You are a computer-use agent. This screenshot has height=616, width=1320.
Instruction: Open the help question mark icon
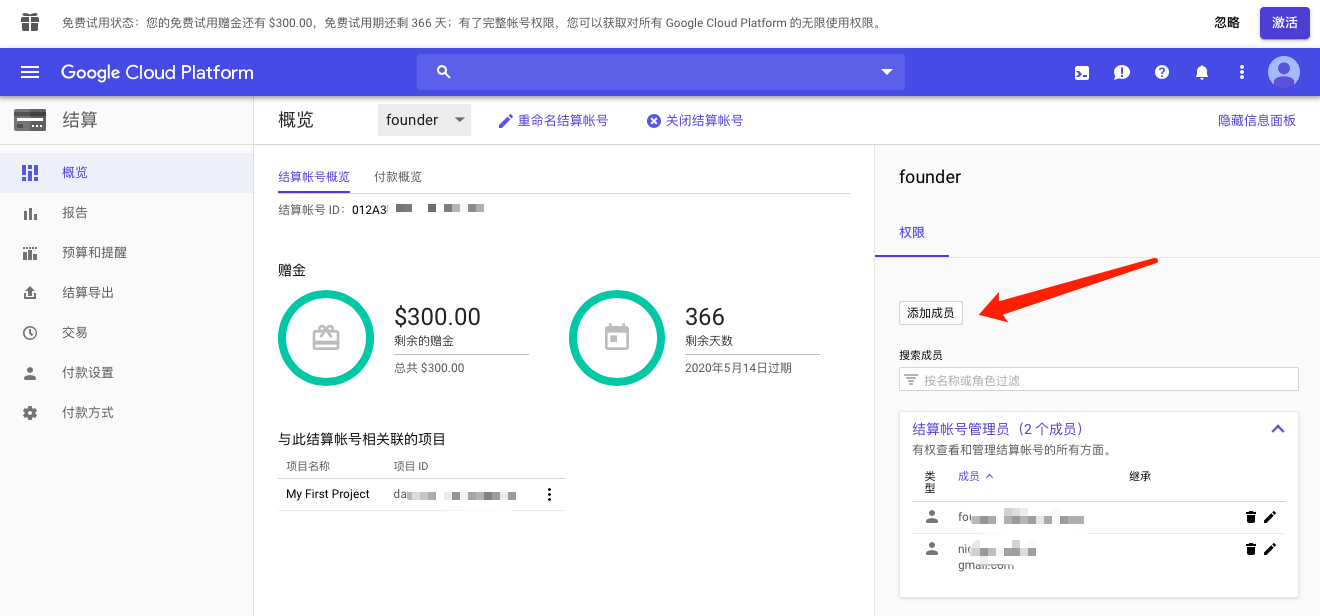tap(1162, 72)
